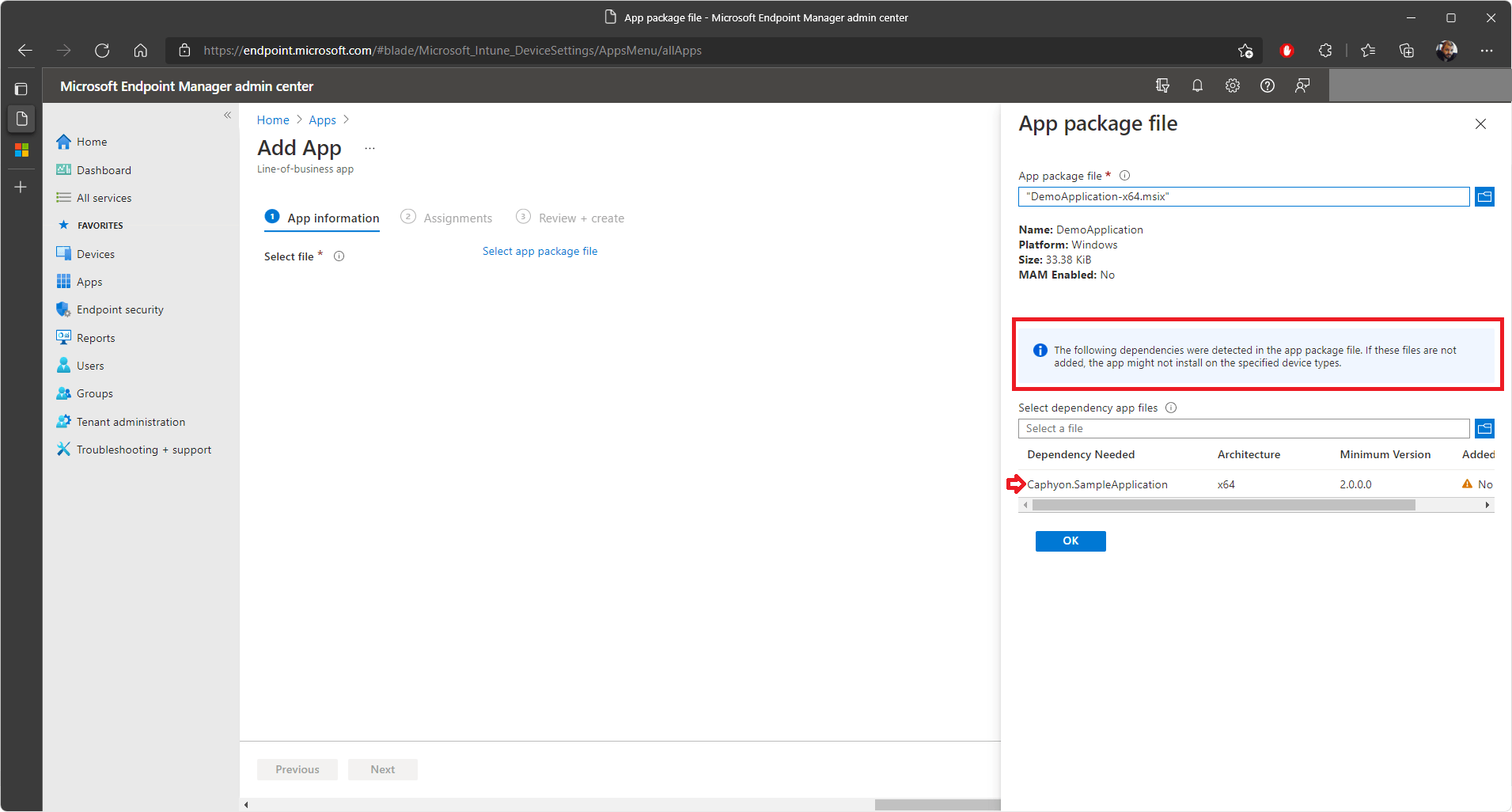Show dependency app files info tooltip
Screen dimensions: 1512x812
coord(1171,408)
